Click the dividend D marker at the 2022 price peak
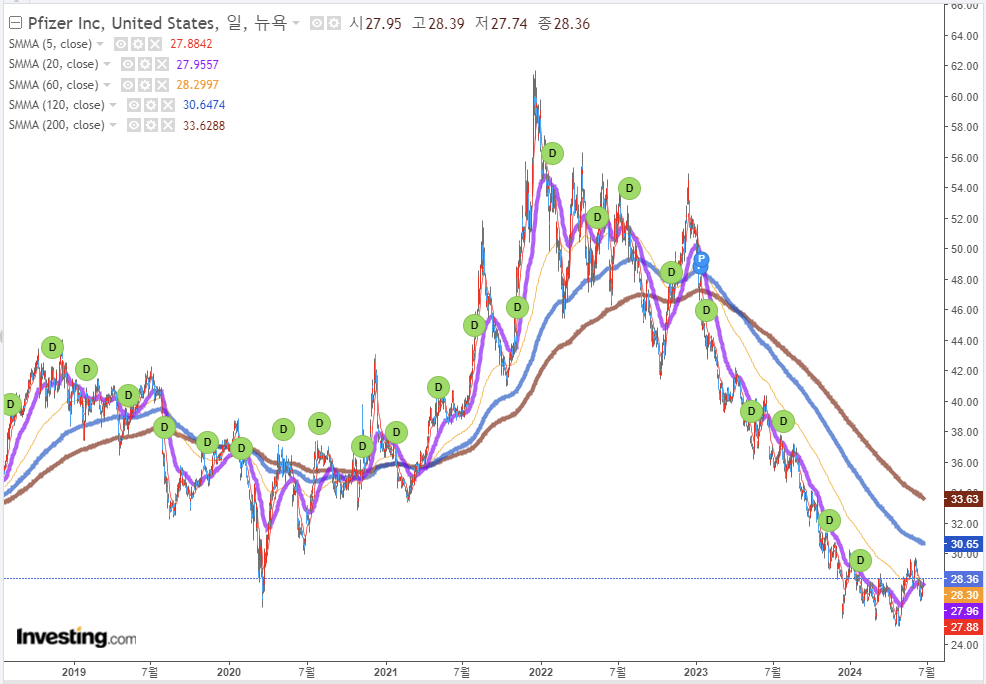 552,153
